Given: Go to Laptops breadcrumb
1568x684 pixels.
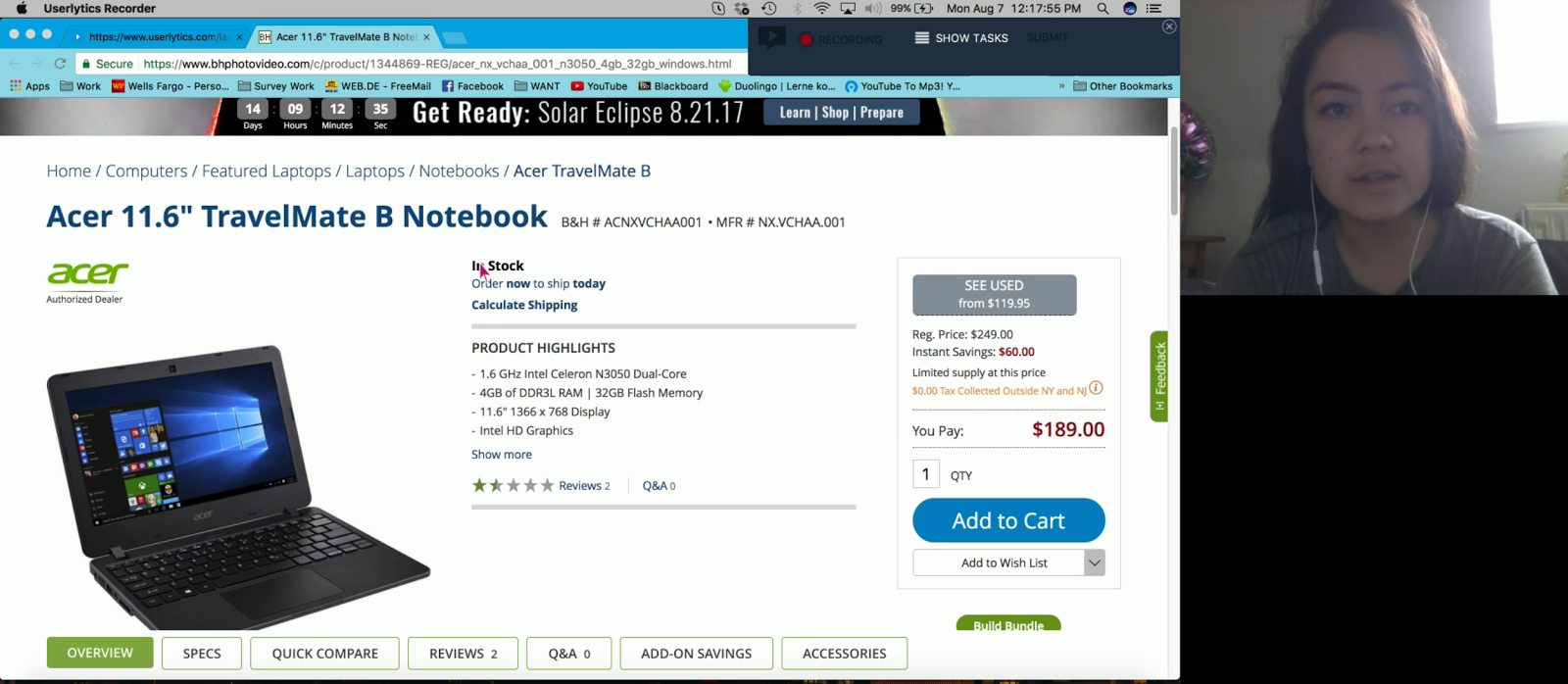Looking at the screenshot, I should 374,171.
